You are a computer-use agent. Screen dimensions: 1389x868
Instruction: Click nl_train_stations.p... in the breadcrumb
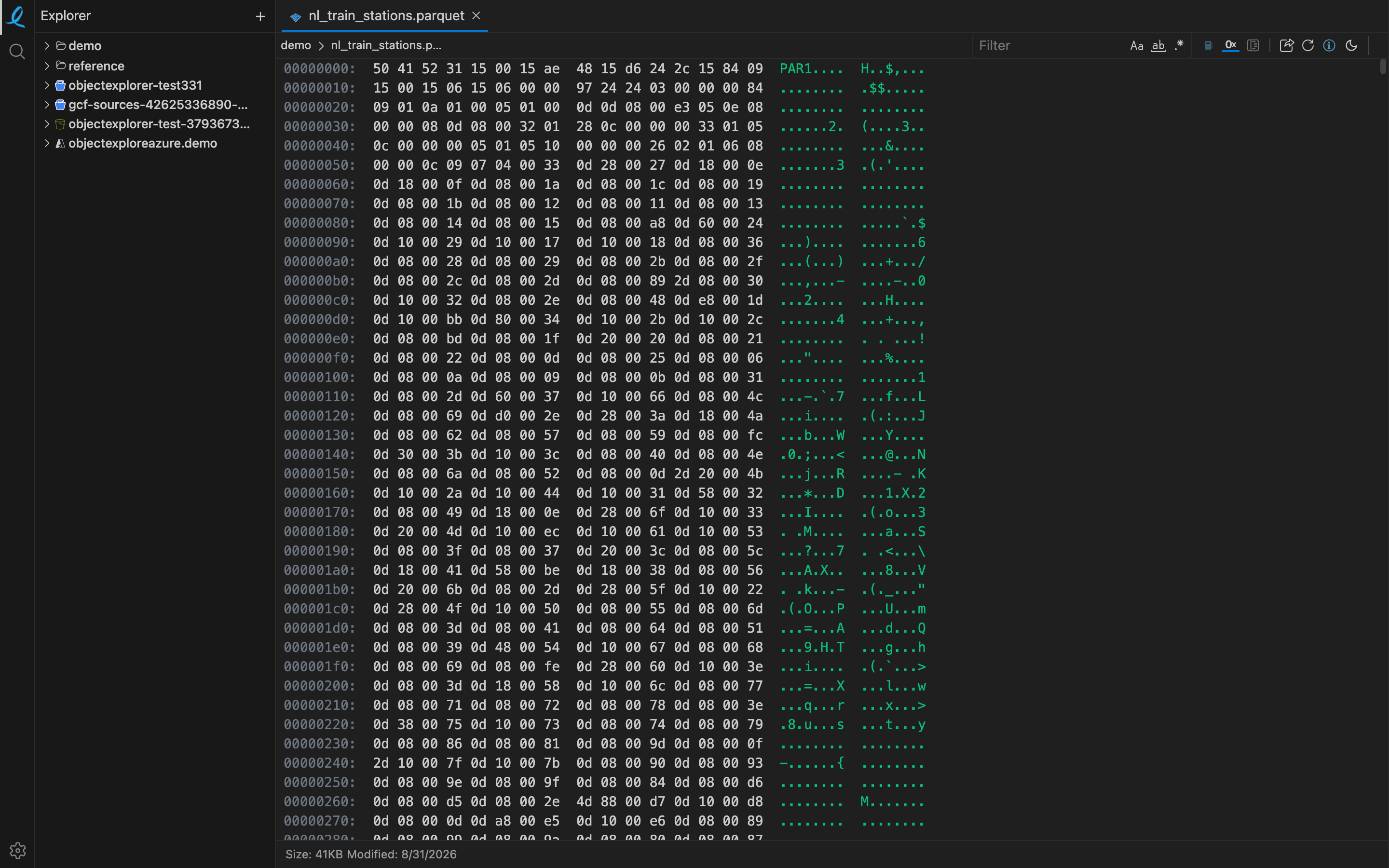coord(386,45)
